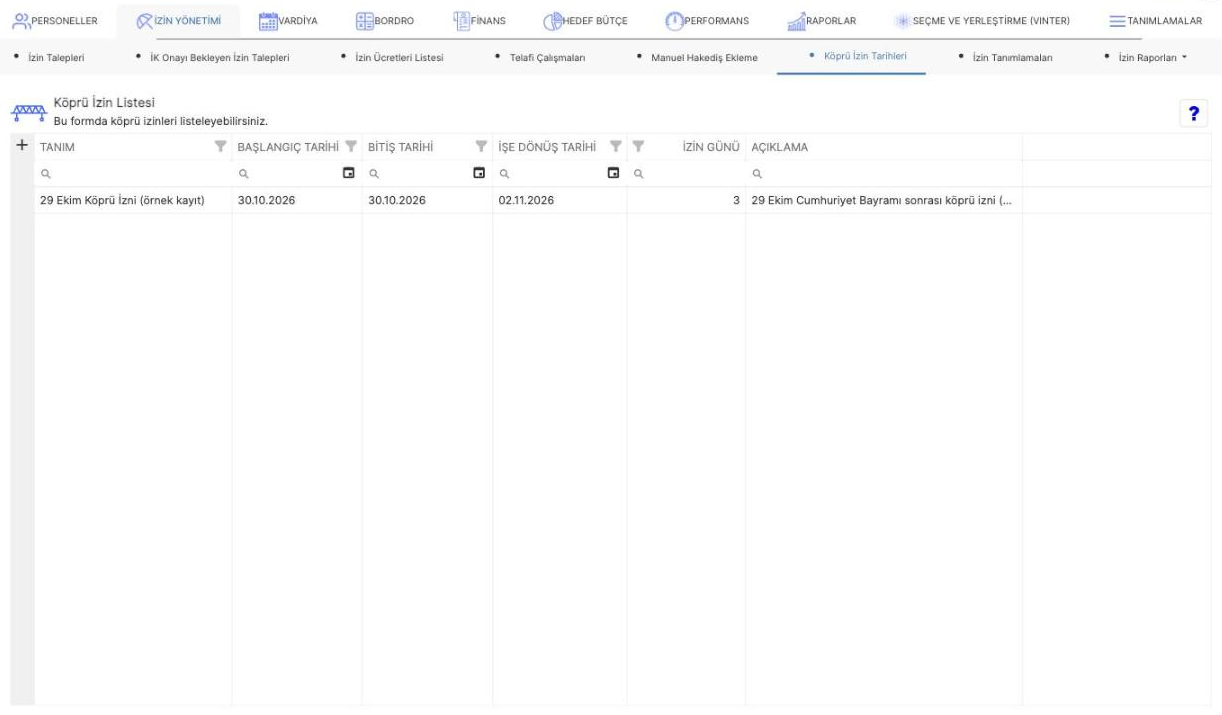
Task: Open the BORDRO module
Action: tap(385, 21)
